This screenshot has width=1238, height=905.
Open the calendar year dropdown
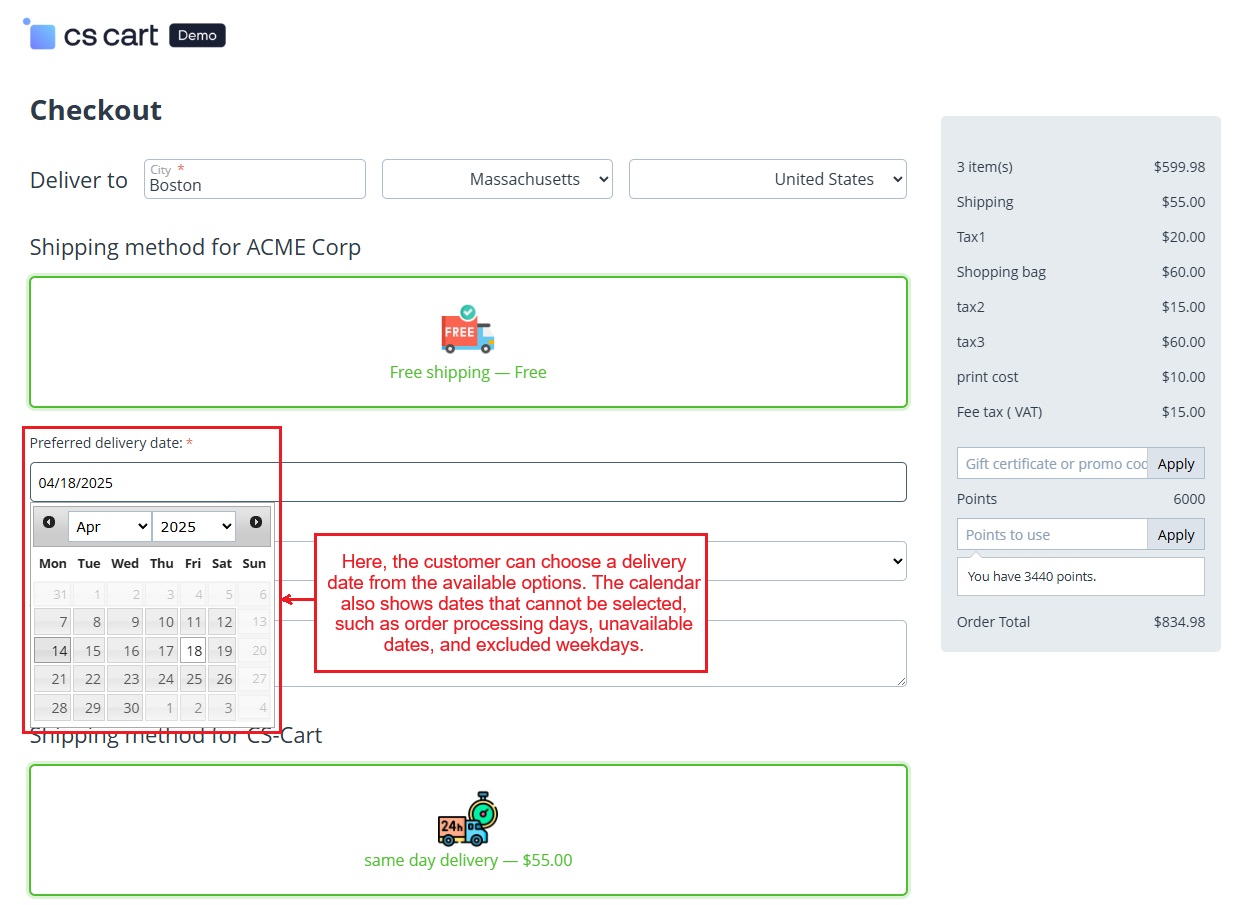point(194,526)
